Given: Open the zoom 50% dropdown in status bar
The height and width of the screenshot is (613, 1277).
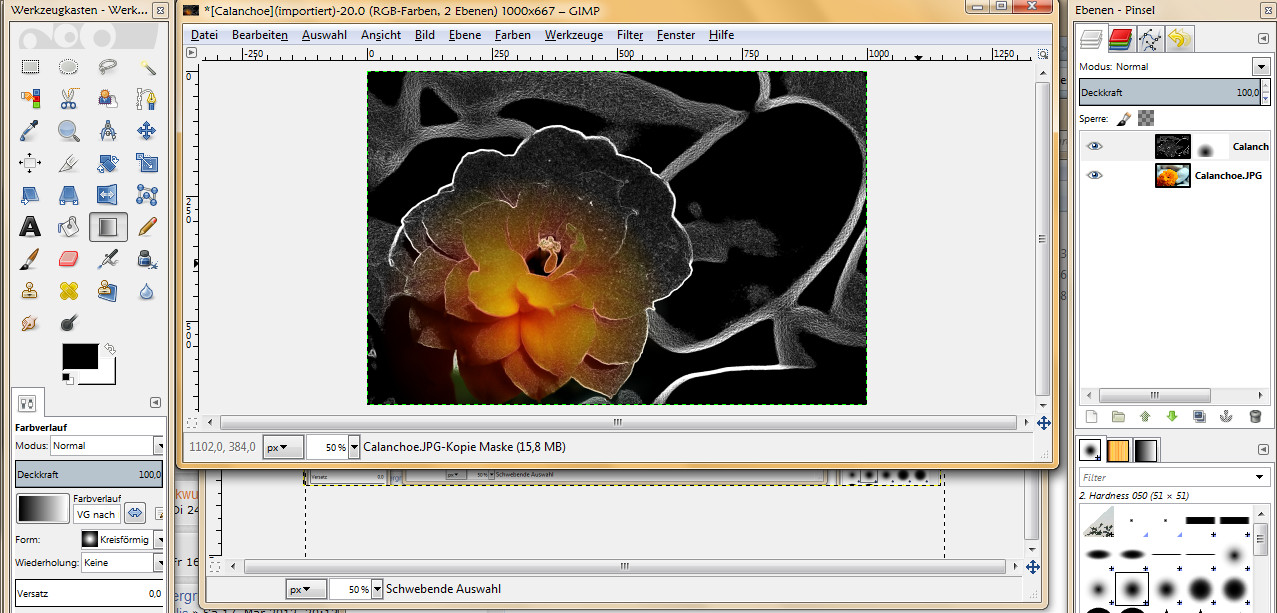Looking at the screenshot, I should pos(353,448).
